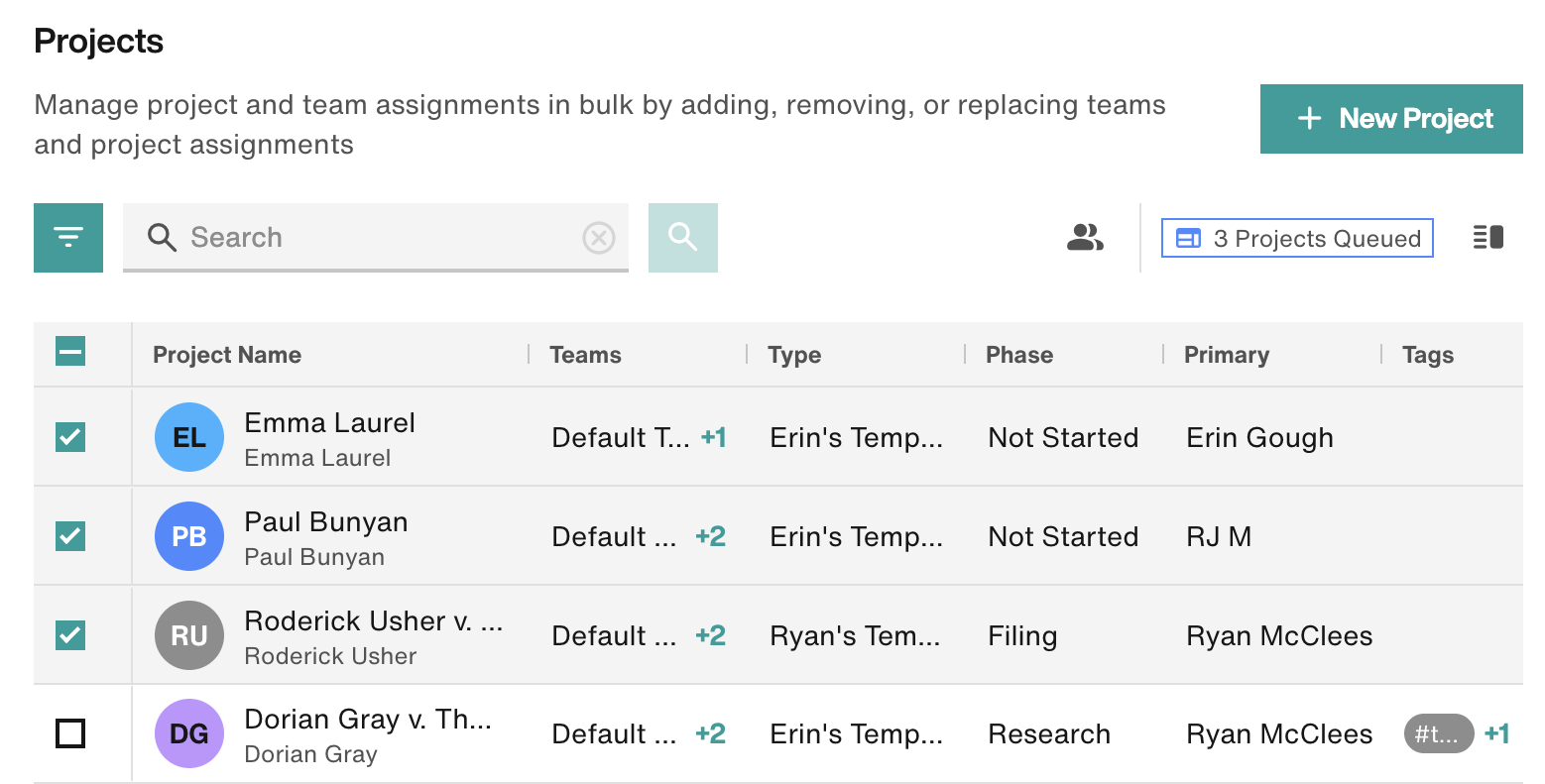Image resolution: width=1545 pixels, height=784 pixels.
Task: Toggle the select-all header checkbox
Action: 70,351
